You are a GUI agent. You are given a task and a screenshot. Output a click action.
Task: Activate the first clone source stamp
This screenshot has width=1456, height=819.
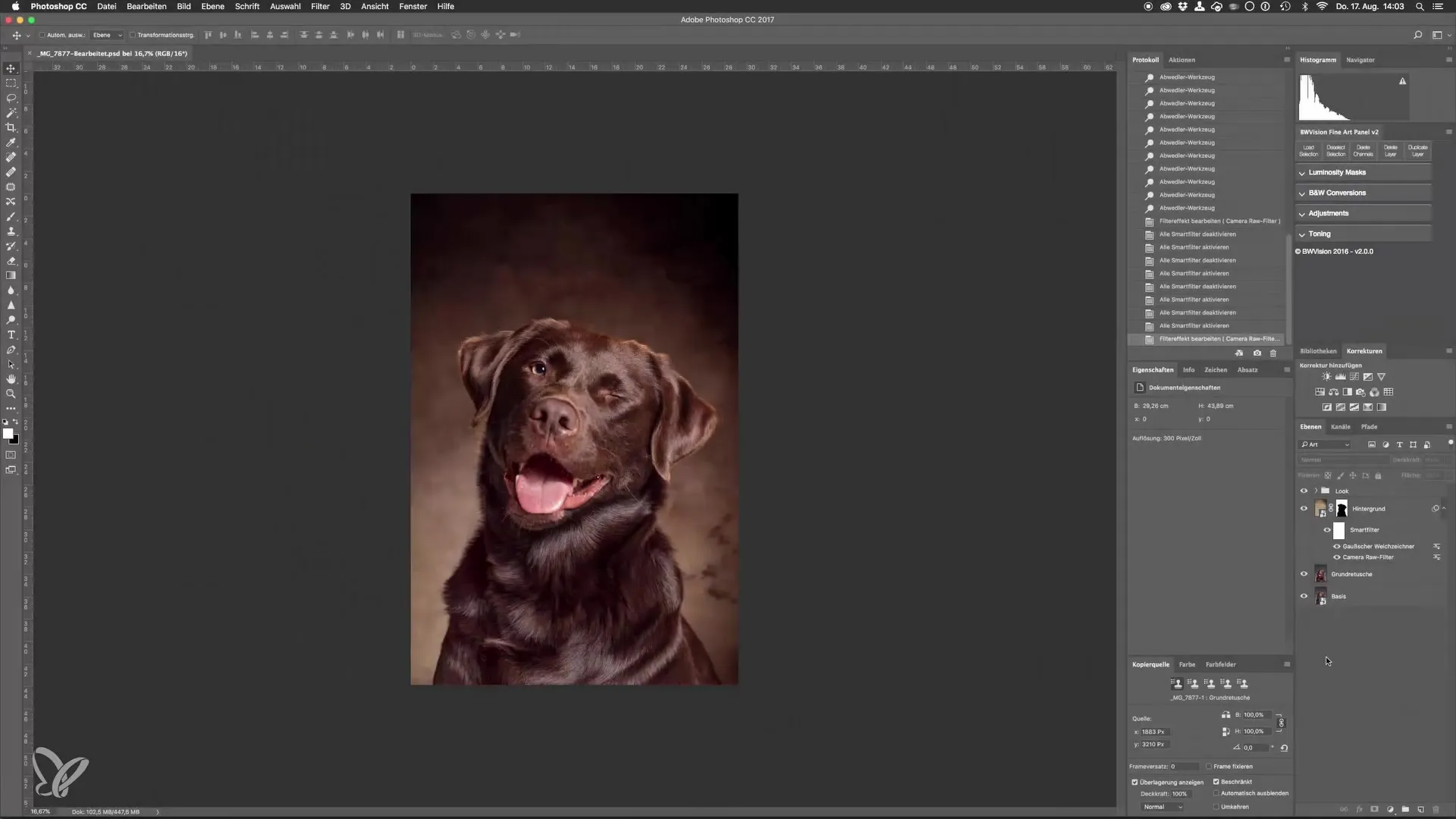(x=1176, y=683)
